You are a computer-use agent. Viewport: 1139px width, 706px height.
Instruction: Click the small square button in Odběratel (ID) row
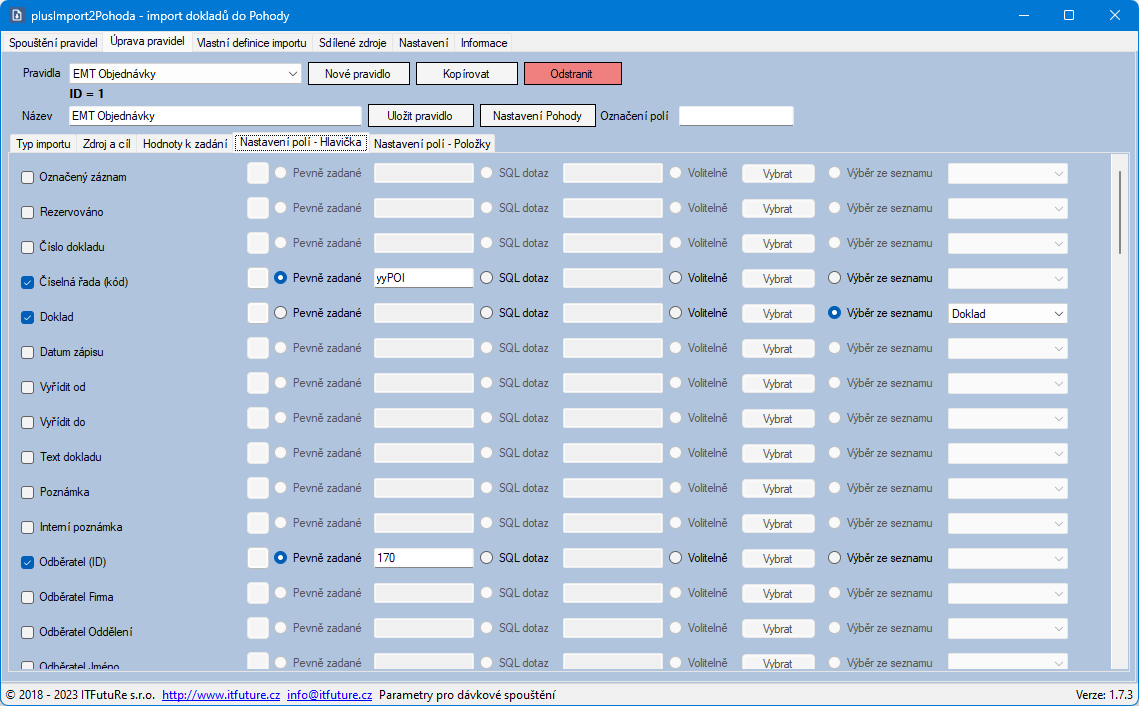pyautogui.click(x=258, y=558)
